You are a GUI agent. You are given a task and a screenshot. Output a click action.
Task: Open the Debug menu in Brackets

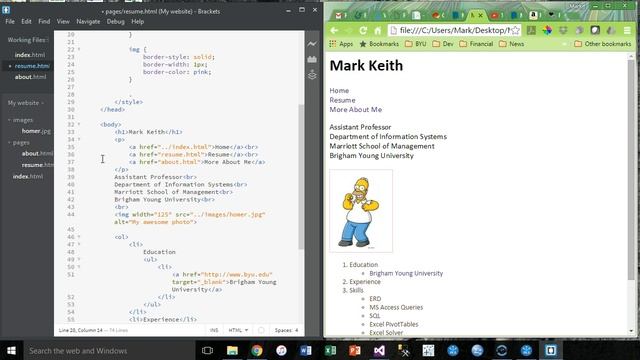pyautogui.click(x=116, y=22)
